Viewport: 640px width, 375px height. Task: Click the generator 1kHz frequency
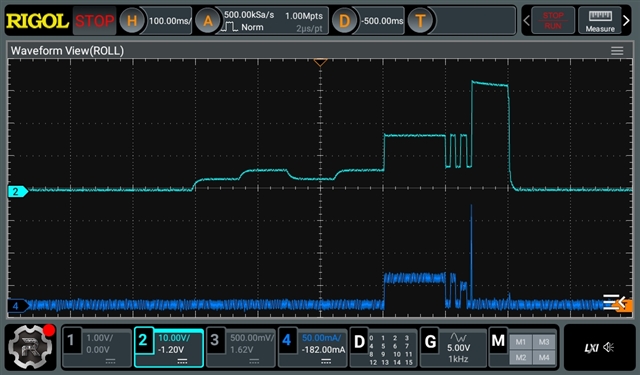[458, 359]
